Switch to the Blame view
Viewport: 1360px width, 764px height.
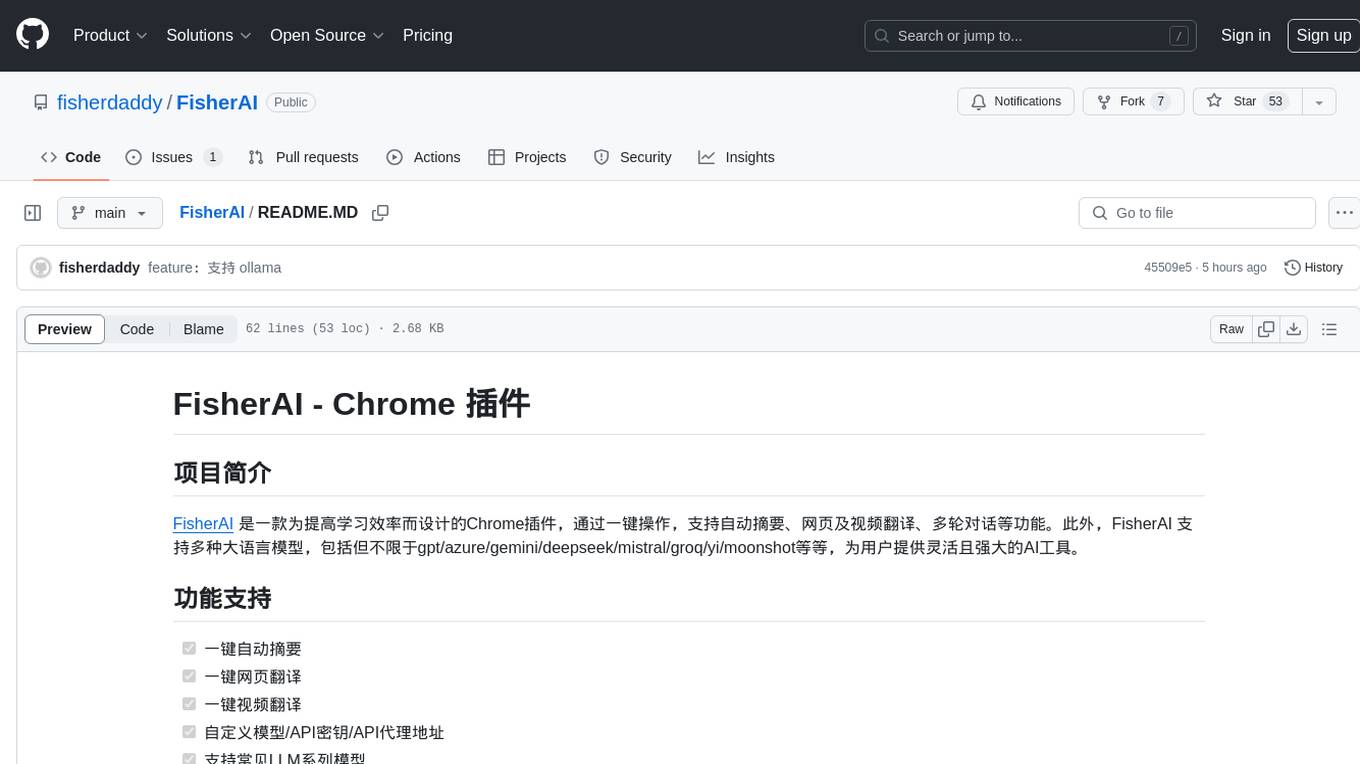(203, 329)
